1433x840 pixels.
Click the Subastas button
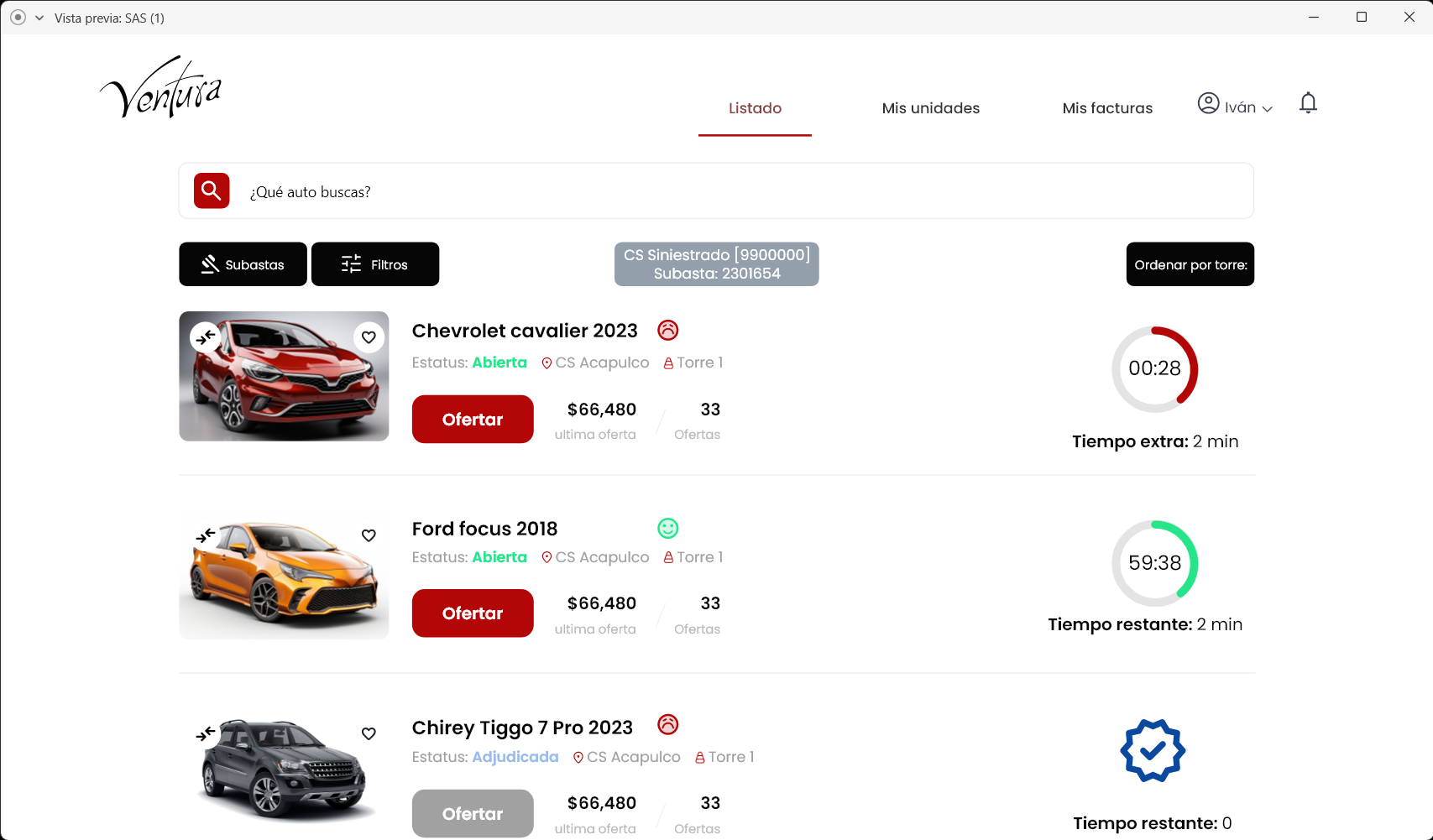point(243,264)
